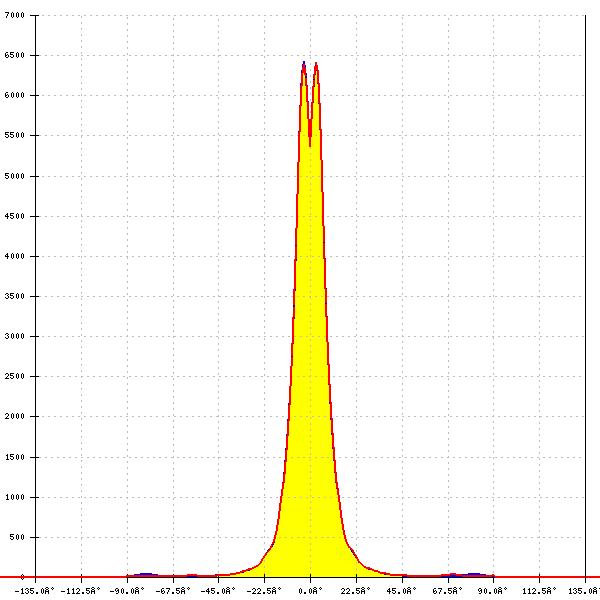The image size is (600, 600).
Task: Click the 1500 y-axis label
Action: click(x=15, y=457)
